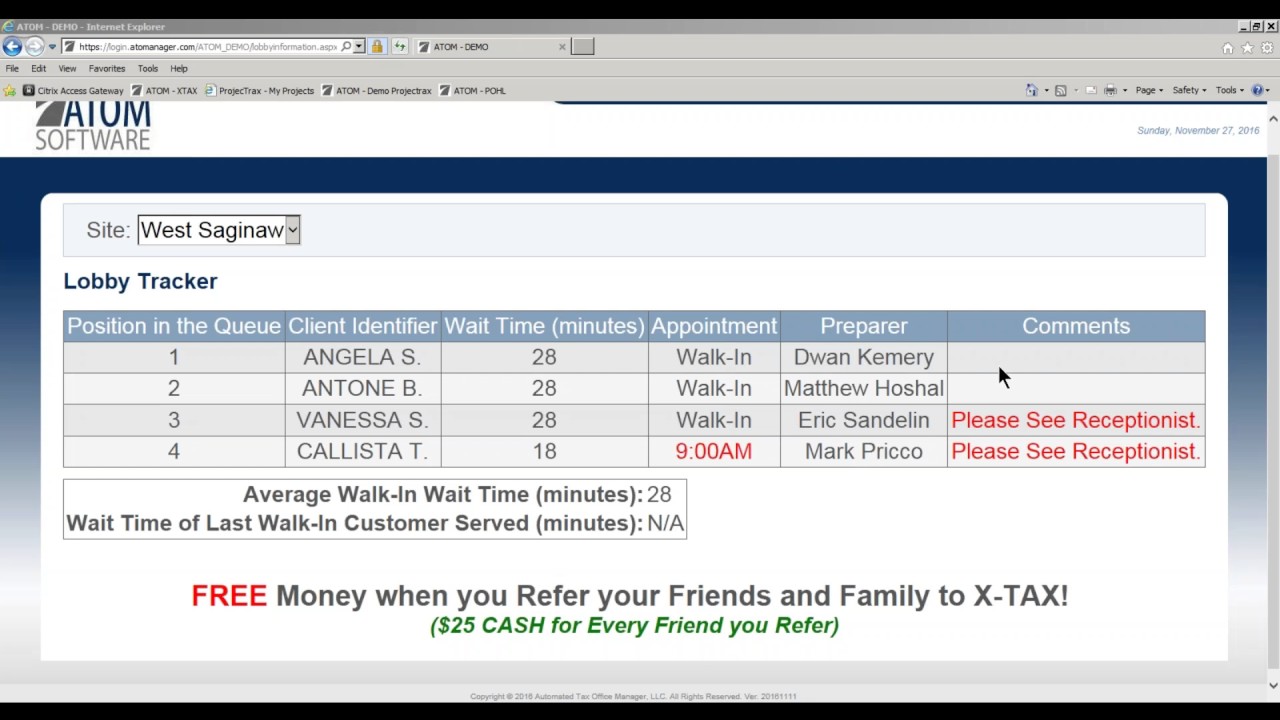The width and height of the screenshot is (1280, 720).
Task: Click the search magnifier in address bar
Action: point(346,47)
